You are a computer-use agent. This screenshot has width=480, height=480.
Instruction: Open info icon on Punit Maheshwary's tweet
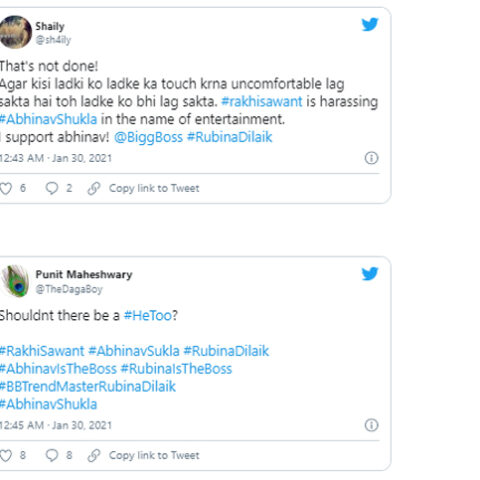[371, 425]
